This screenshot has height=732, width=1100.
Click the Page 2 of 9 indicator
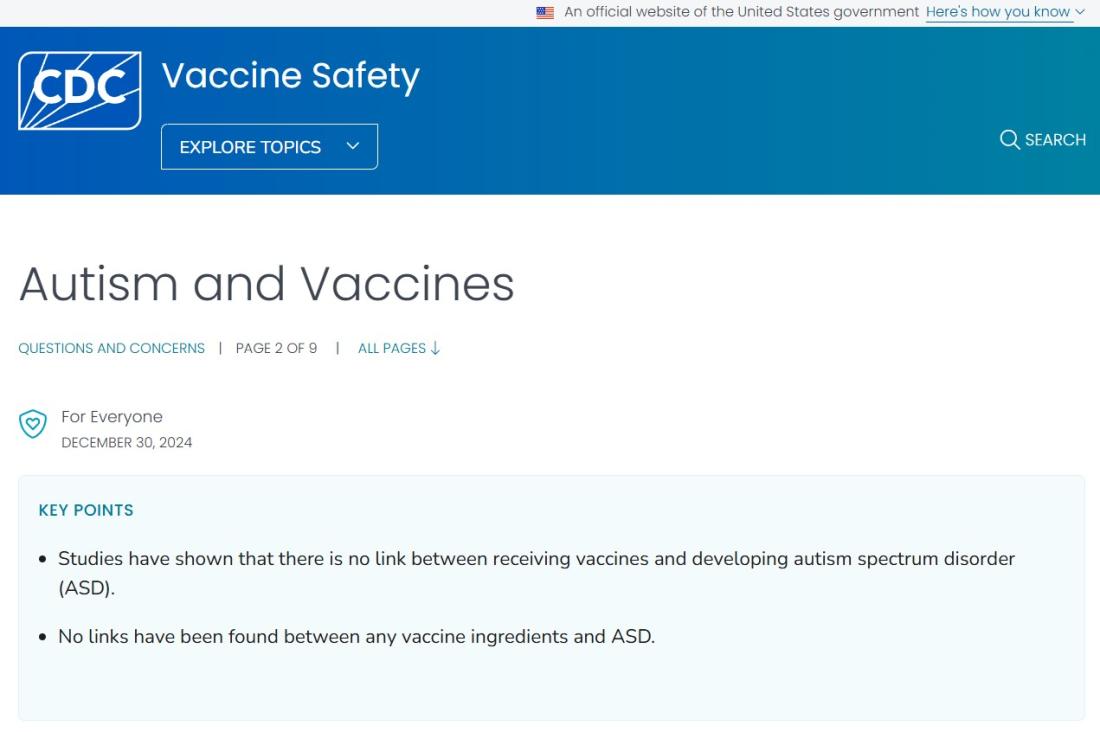click(276, 349)
